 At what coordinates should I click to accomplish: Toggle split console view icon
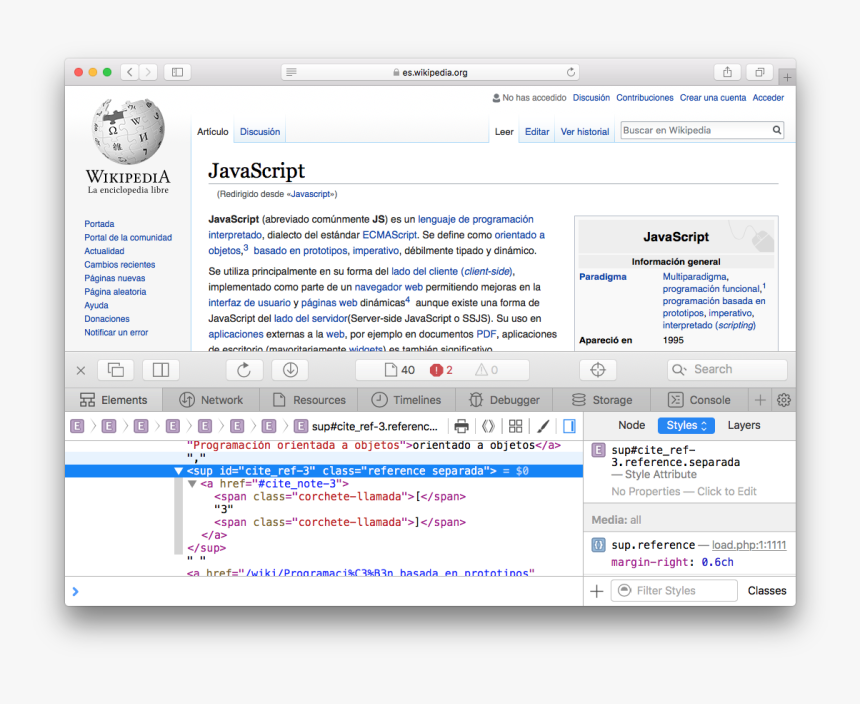coord(161,369)
